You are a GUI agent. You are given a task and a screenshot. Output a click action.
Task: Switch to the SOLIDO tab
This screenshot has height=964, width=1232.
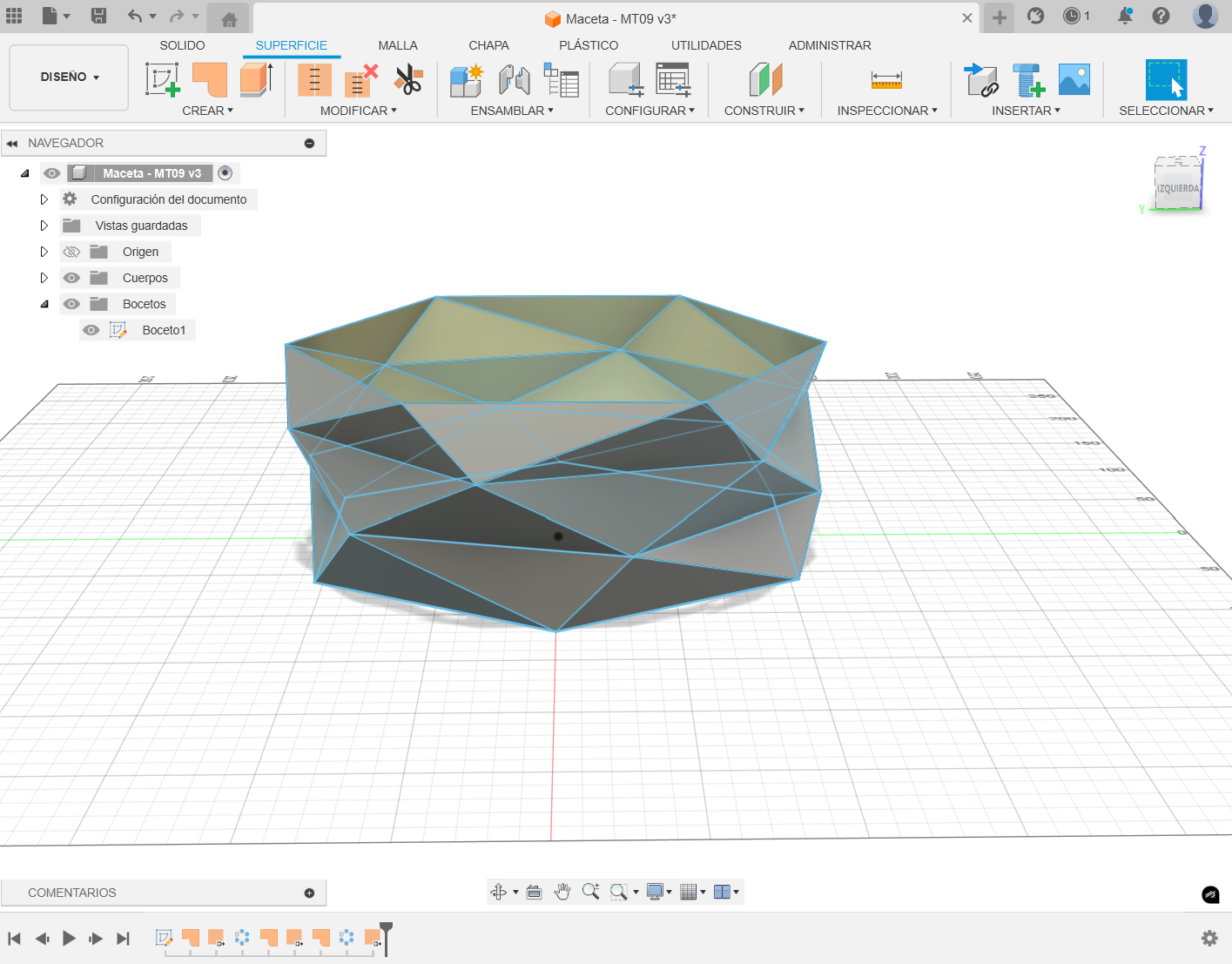[x=183, y=45]
